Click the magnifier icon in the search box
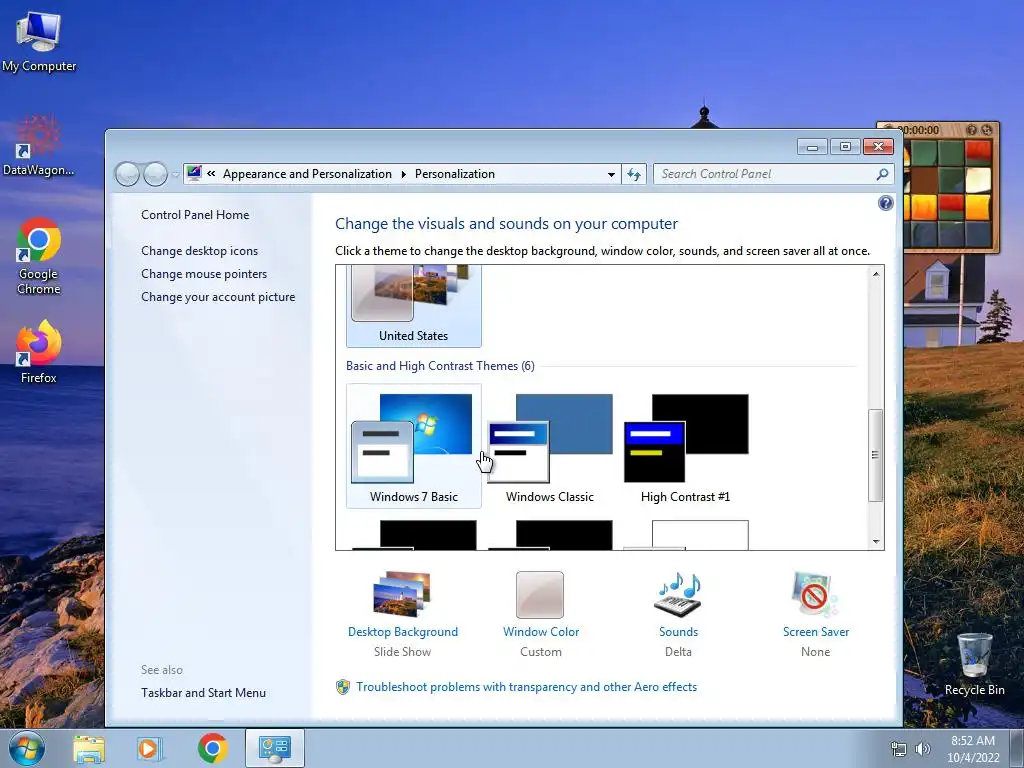Viewport: 1024px width, 768px height. point(882,174)
